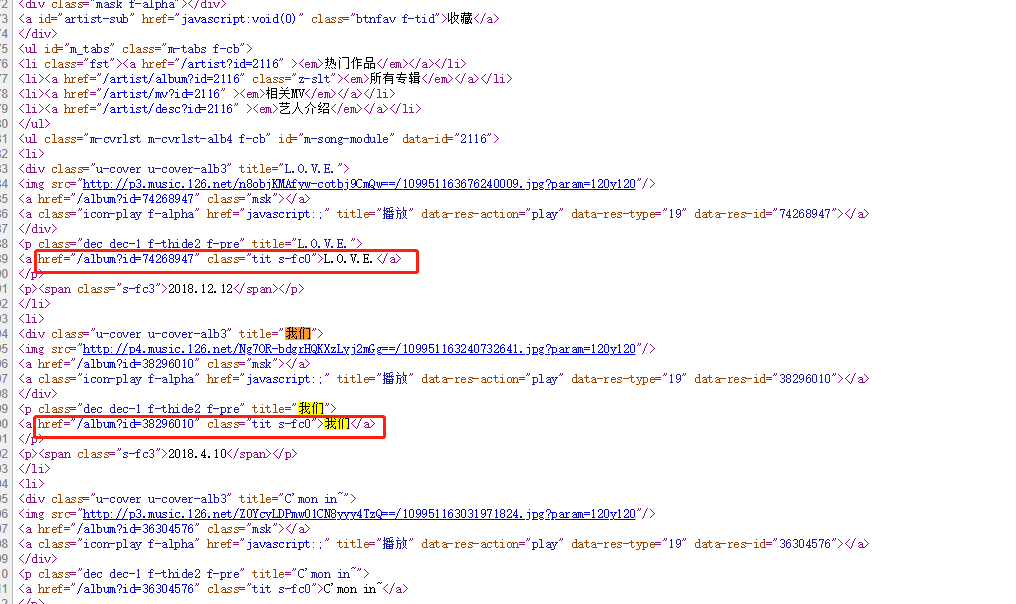This screenshot has height=604, width=1016.
Task: Click the date 2018.12.12
Action: (x=200, y=289)
